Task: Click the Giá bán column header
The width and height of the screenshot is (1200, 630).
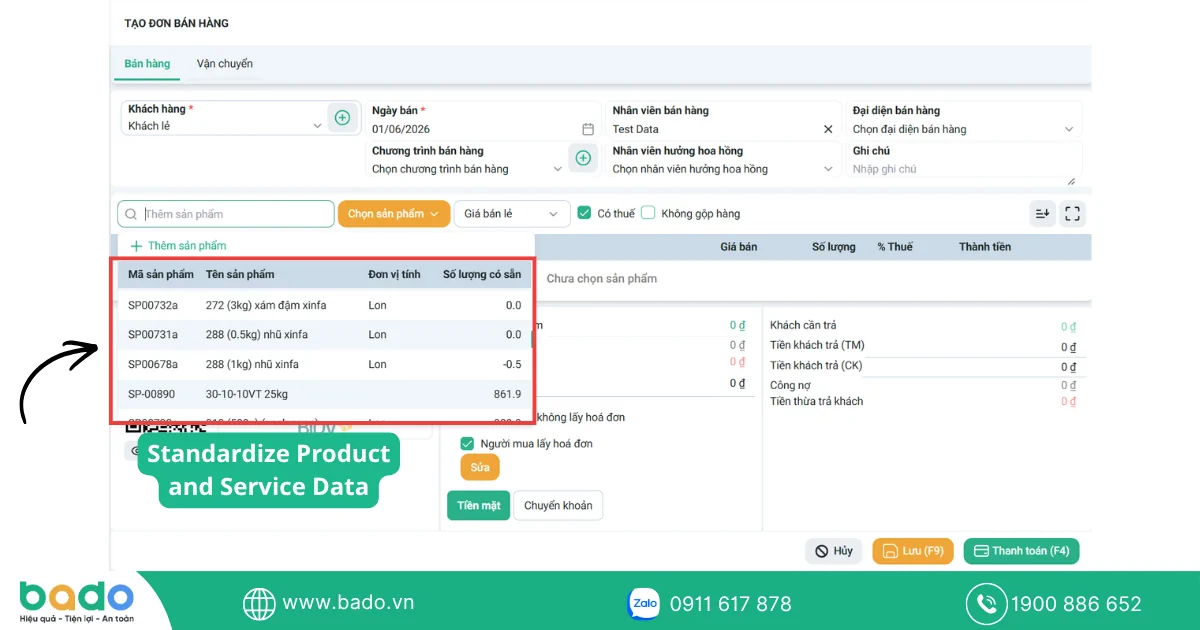Action: pos(739,247)
